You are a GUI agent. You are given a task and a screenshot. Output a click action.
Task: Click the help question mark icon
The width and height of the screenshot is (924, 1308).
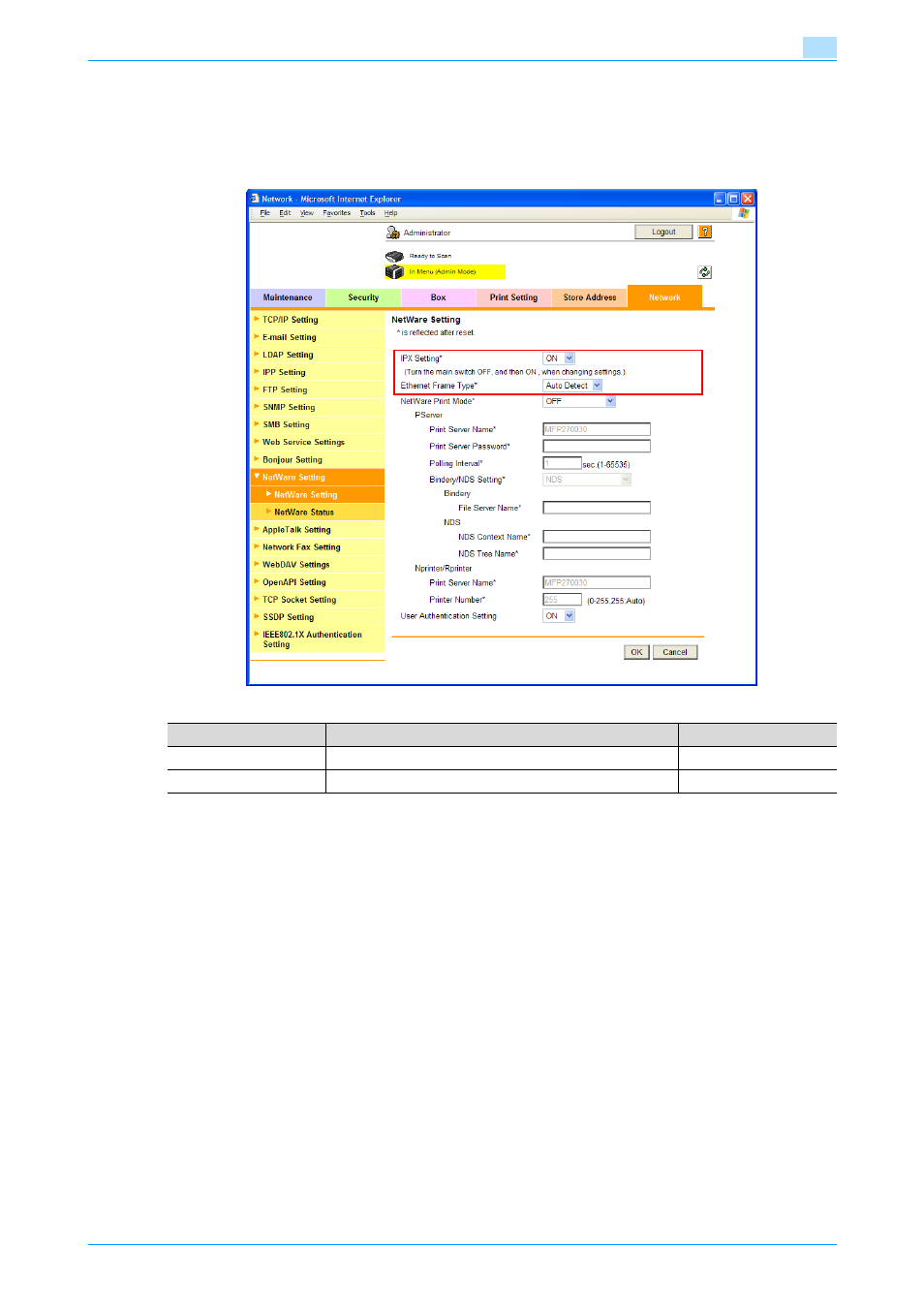[x=705, y=232]
